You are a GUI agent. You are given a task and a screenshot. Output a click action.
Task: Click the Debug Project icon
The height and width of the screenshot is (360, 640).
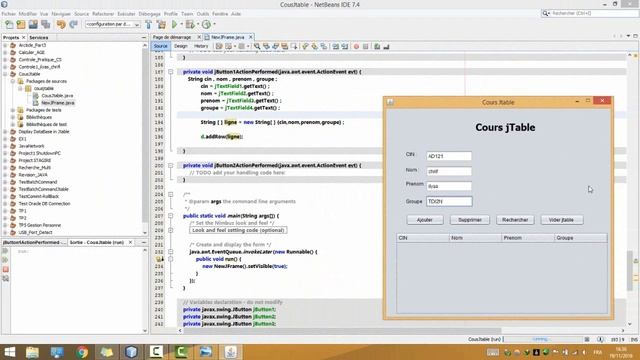[190, 24]
